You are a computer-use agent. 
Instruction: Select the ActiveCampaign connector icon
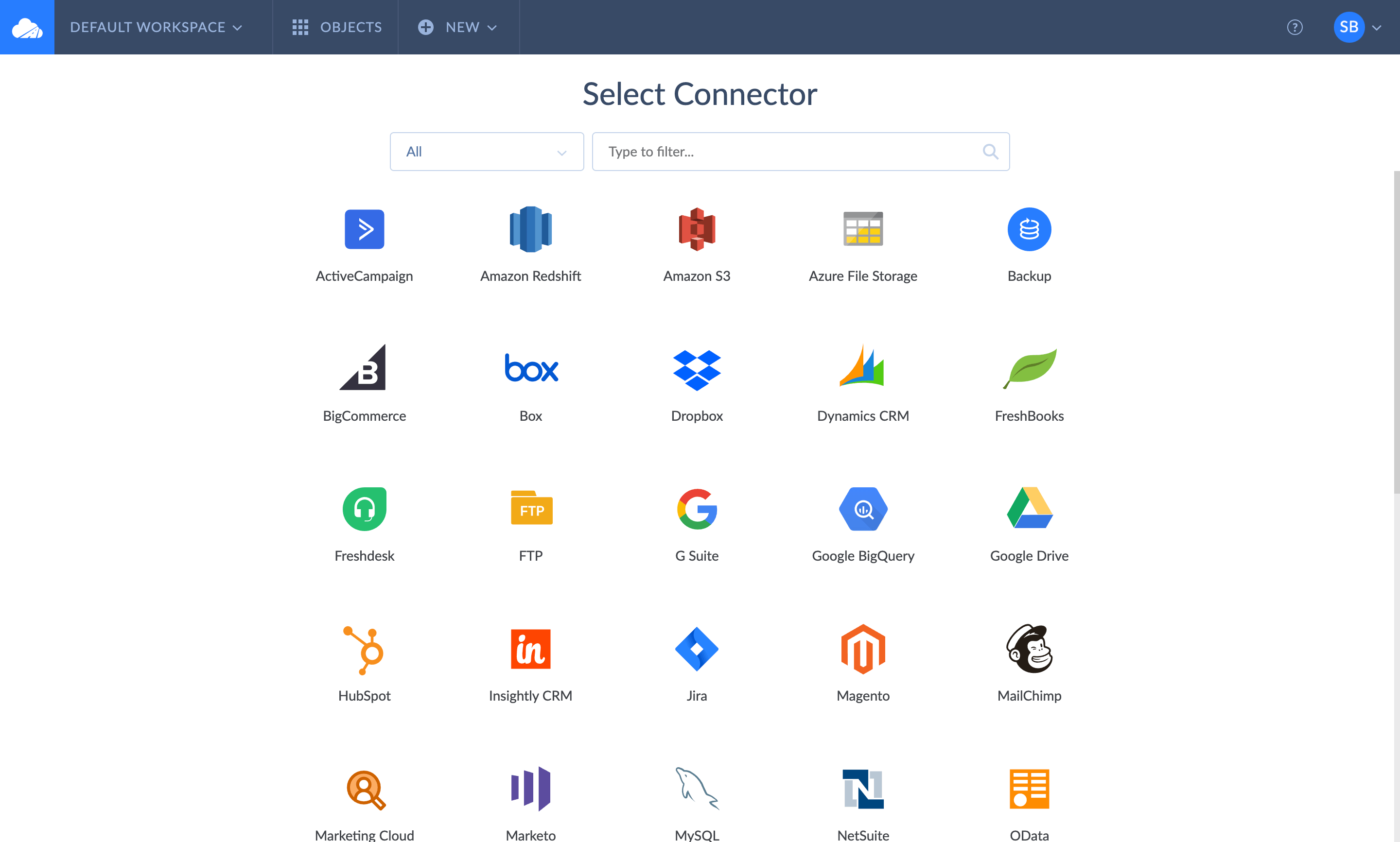[364, 229]
